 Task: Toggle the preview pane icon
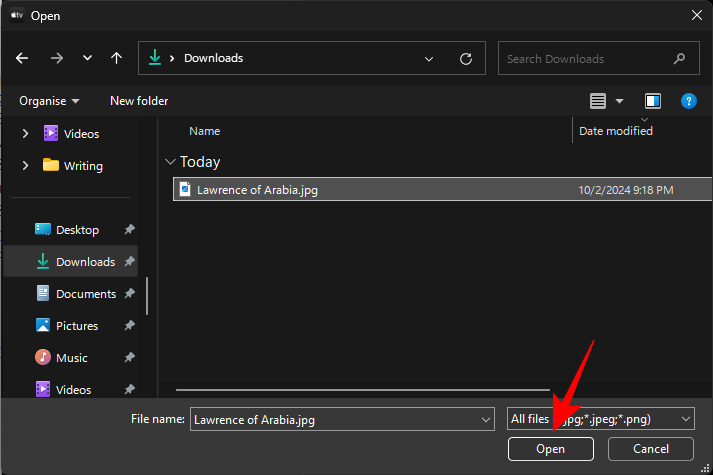[653, 101]
